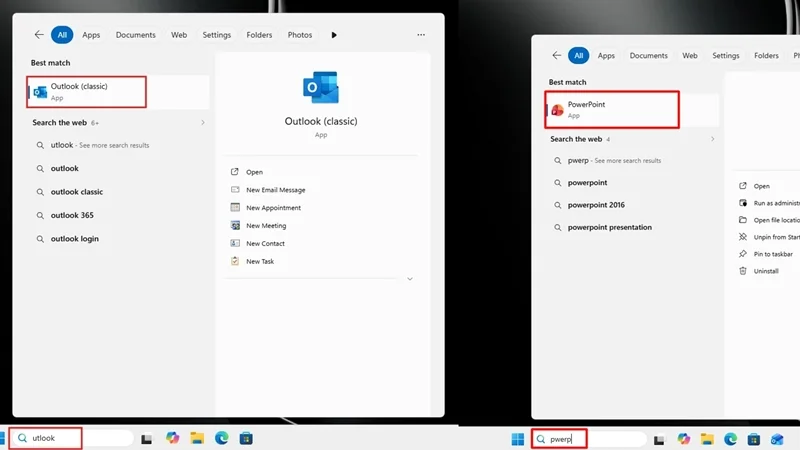Open Microsoft Edge on the left taskbar

click(x=221, y=438)
